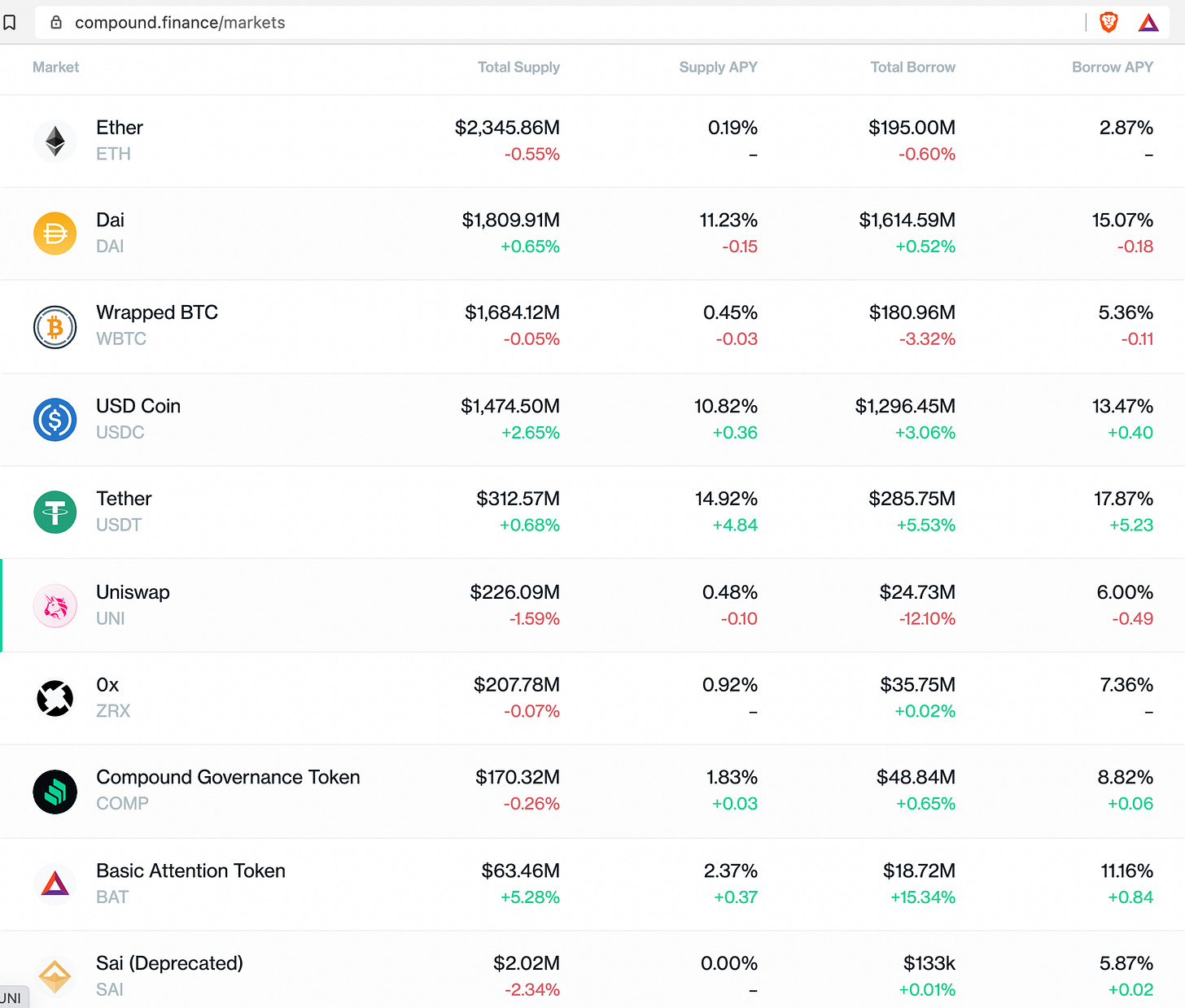Click Tether total supply $312.57M

[518, 499]
